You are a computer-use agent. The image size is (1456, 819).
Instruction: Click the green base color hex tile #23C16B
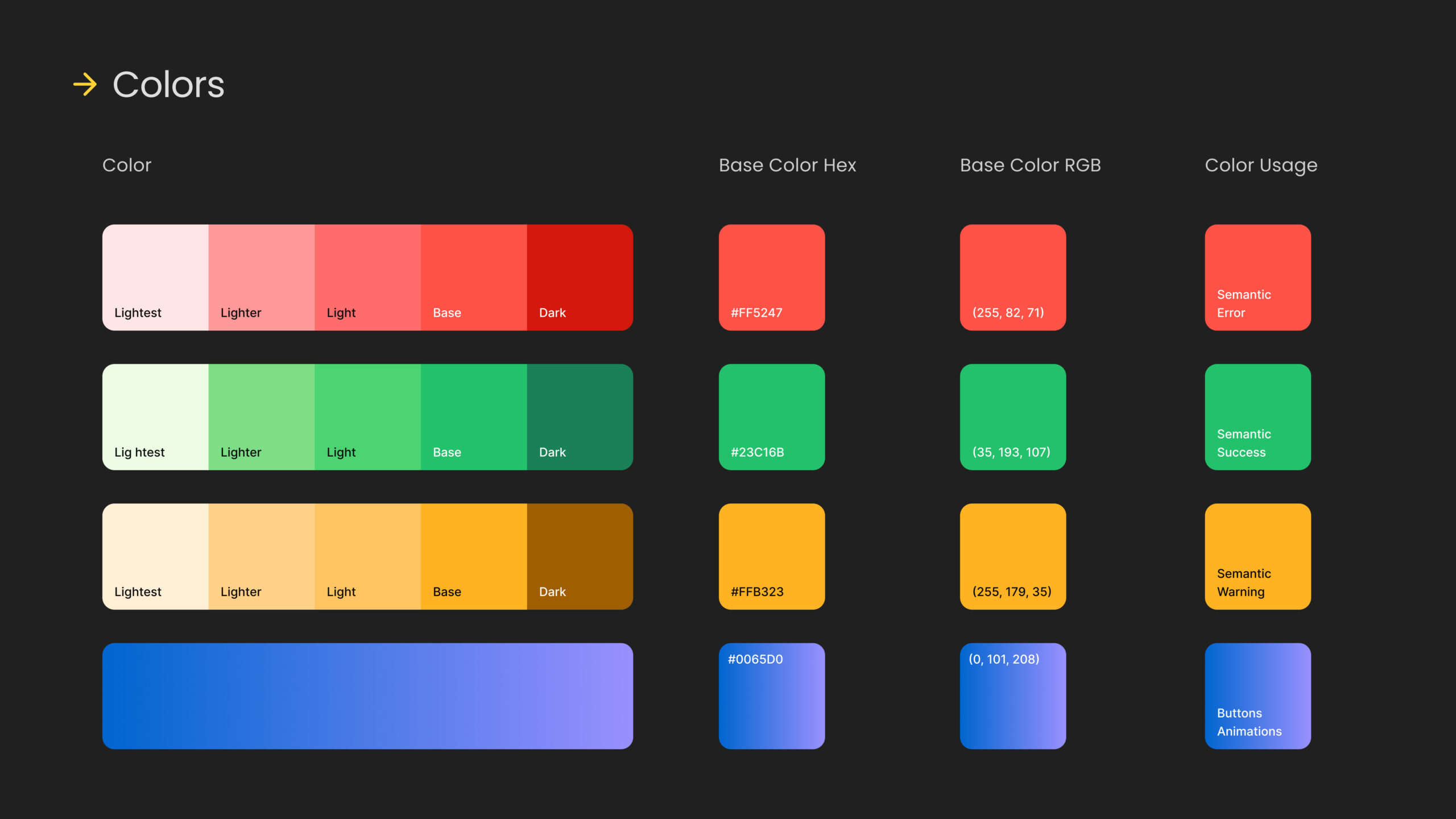pyautogui.click(x=772, y=417)
